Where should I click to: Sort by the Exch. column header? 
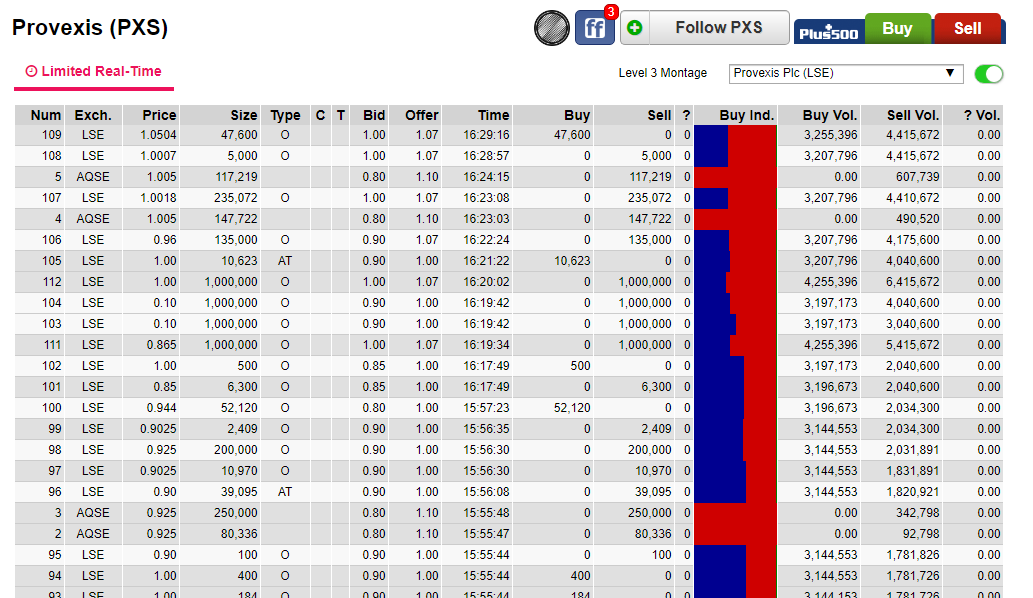(x=93, y=115)
